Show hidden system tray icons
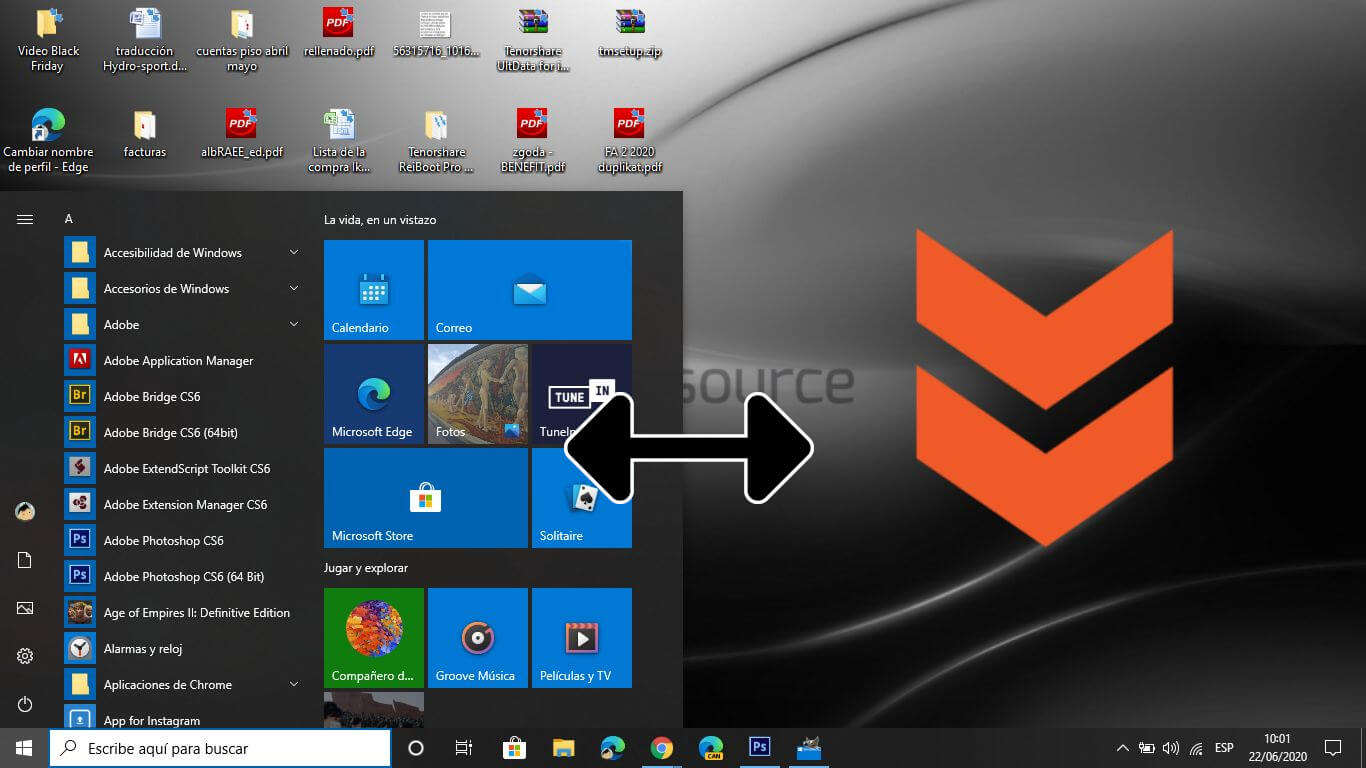1366x768 pixels. 1122,748
